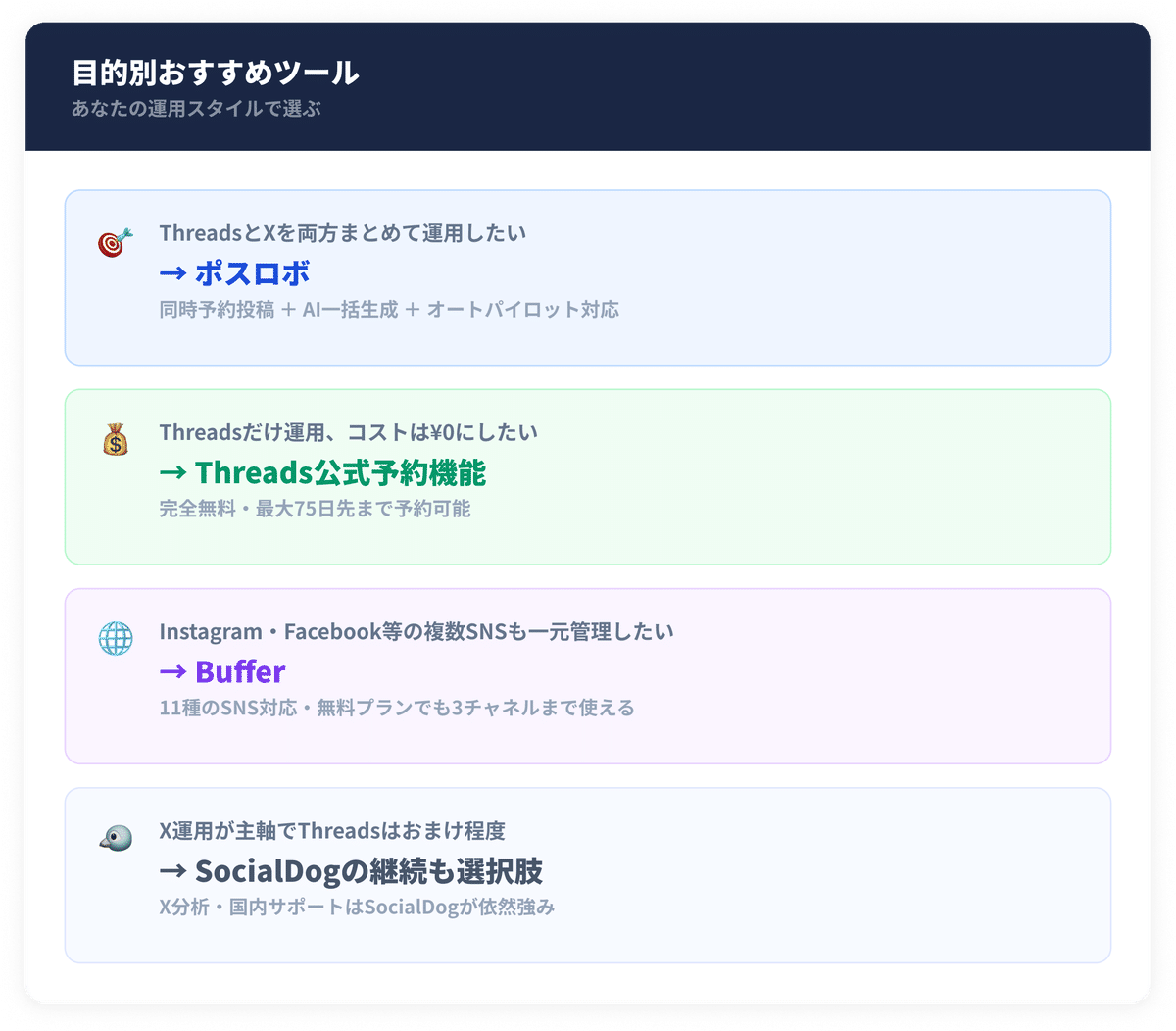
Task: Select the → Threads公式予約機能 recommendation
Action: 323,472
